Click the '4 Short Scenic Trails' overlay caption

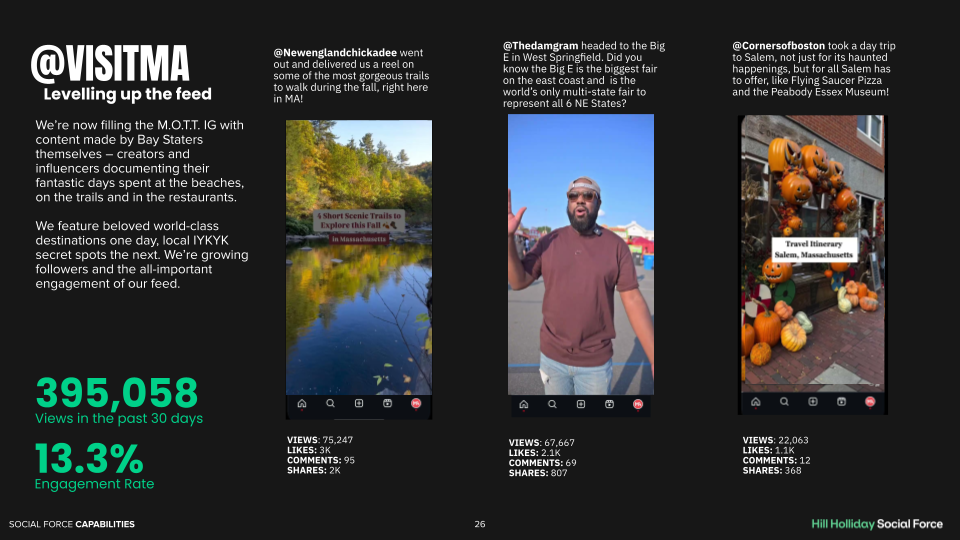pyautogui.click(x=359, y=220)
